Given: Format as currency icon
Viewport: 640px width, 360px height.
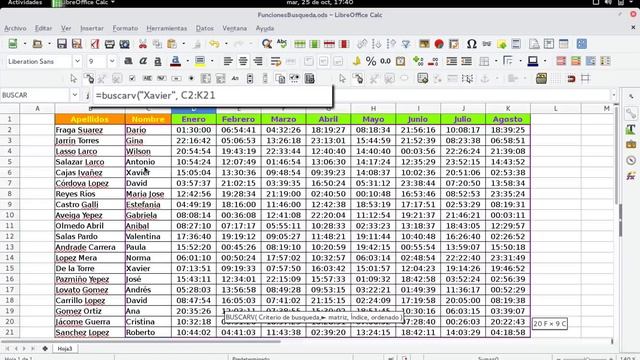Looking at the screenshot, I should [356, 61].
